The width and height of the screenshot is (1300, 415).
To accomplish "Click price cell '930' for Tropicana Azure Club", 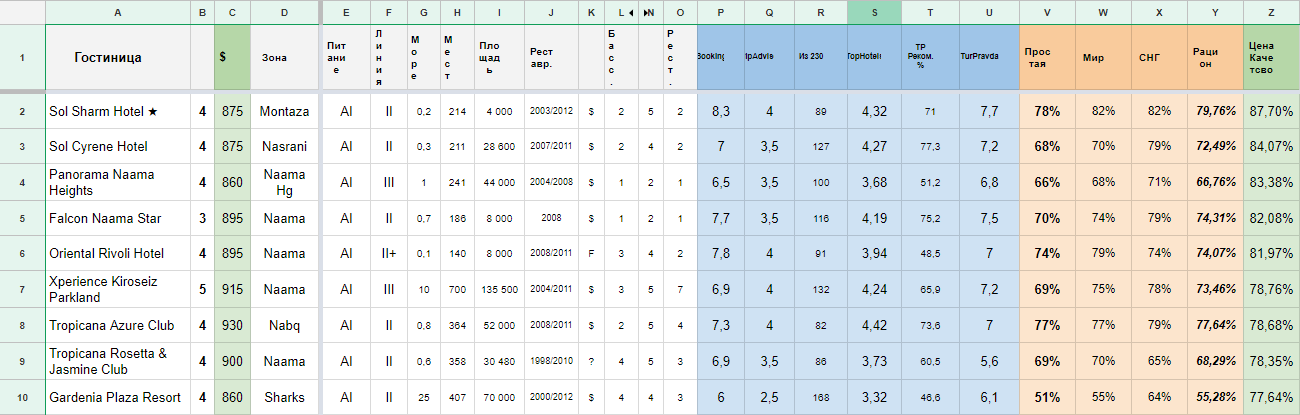I will pyautogui.click(x=232, y=325).
